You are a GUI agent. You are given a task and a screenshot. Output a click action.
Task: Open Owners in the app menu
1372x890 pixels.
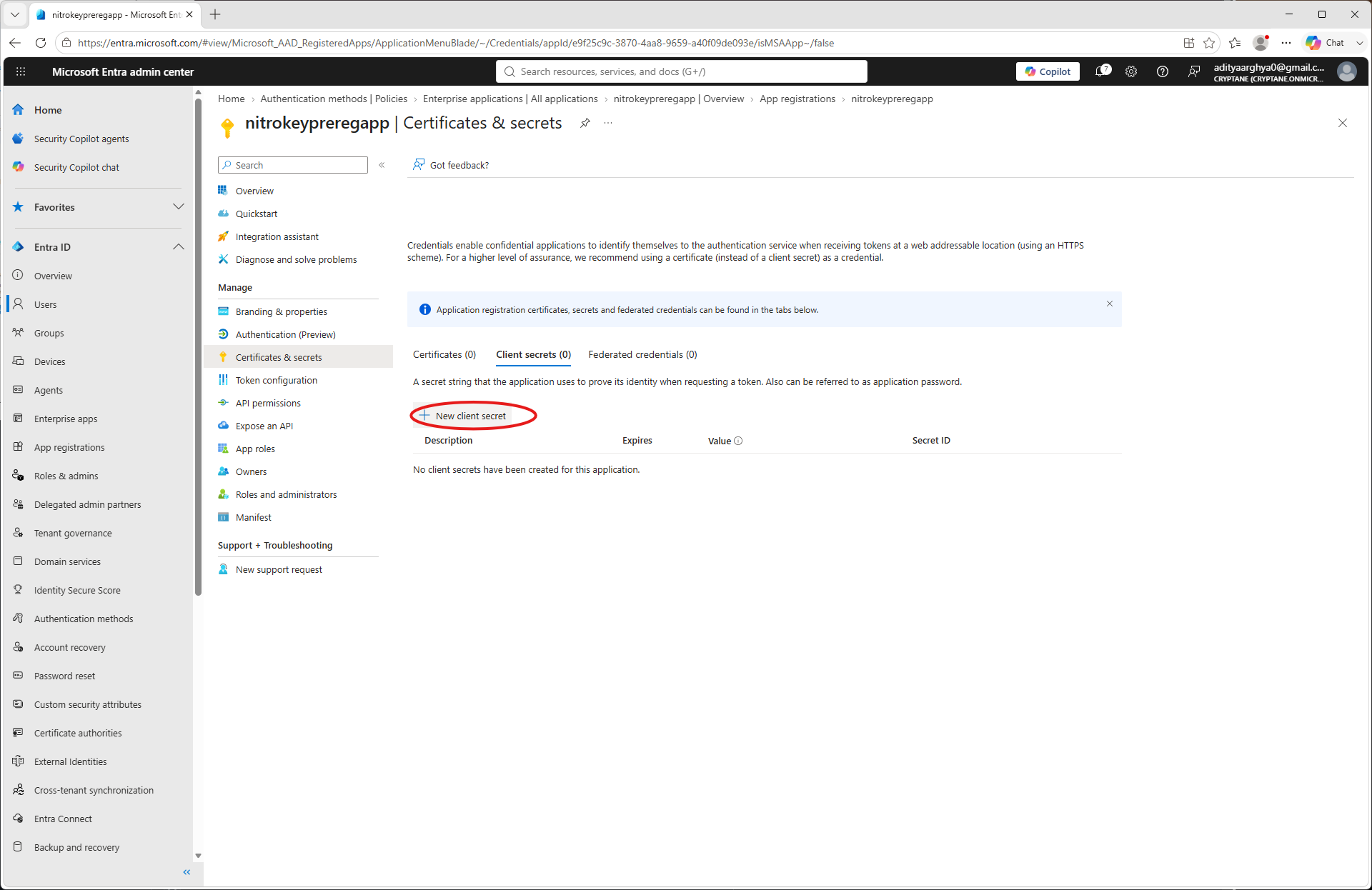[251, 471]
